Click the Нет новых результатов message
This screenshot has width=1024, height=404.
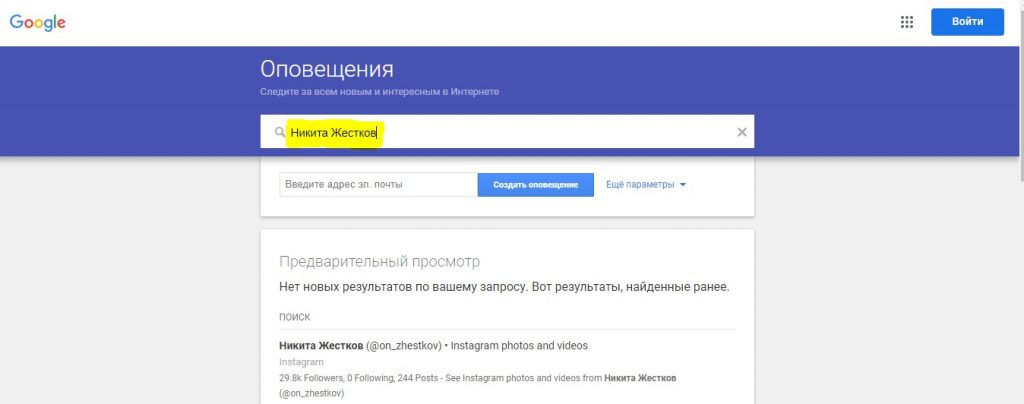tap(504, 287)
